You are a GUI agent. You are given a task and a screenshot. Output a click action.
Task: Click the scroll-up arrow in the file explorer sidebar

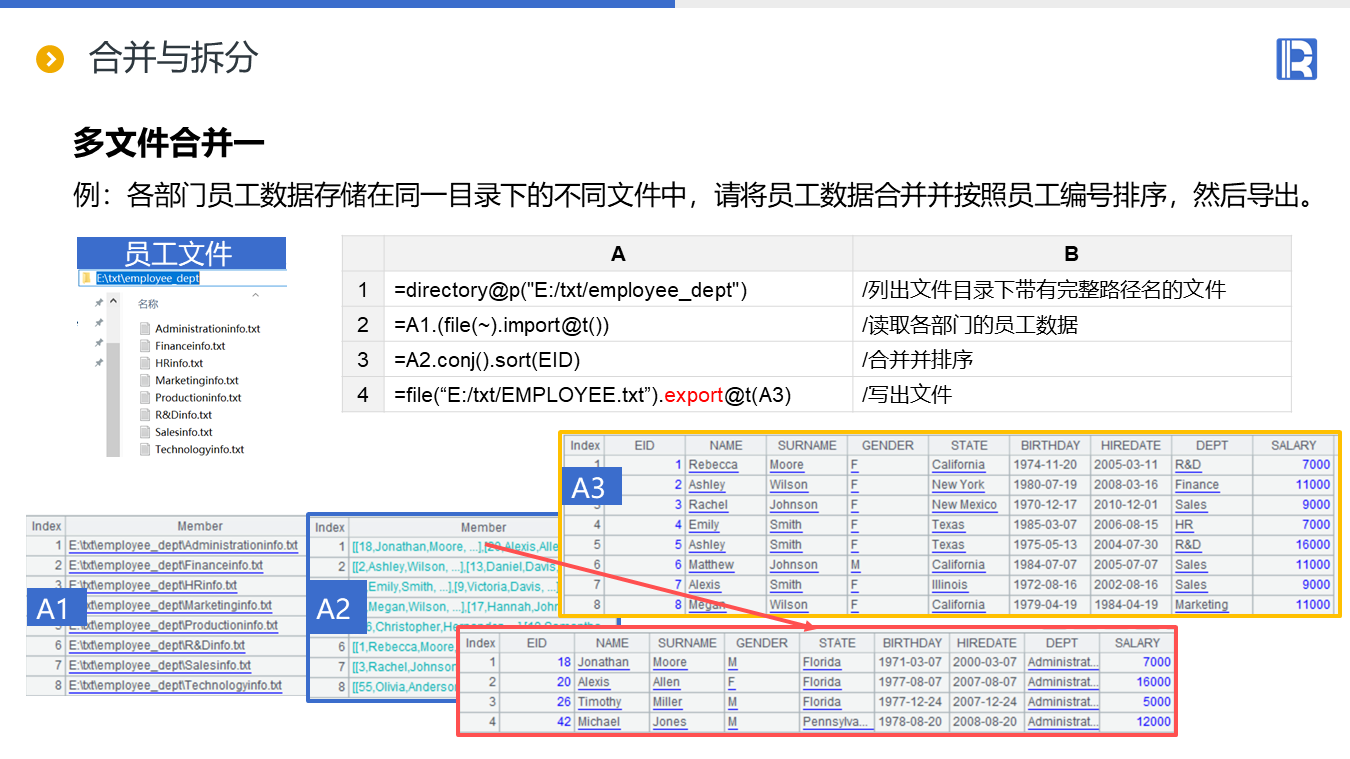pos(113,303)
